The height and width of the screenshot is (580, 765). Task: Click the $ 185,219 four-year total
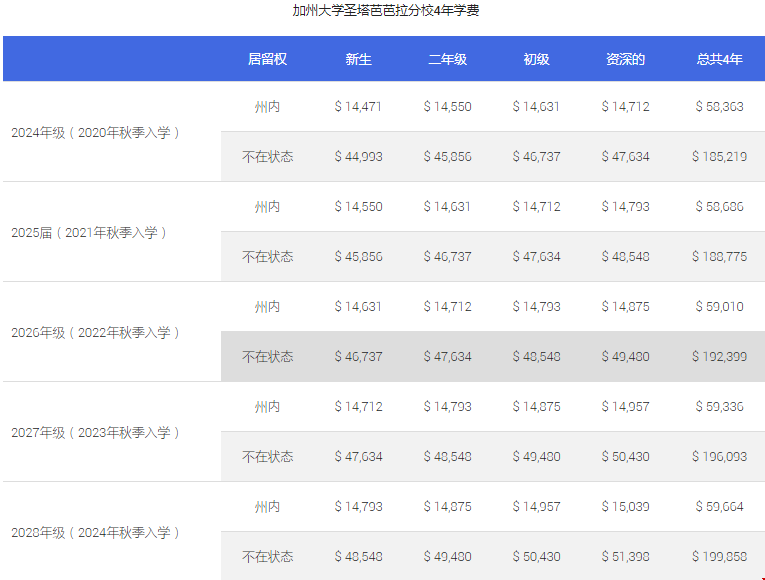click(720, 157)
